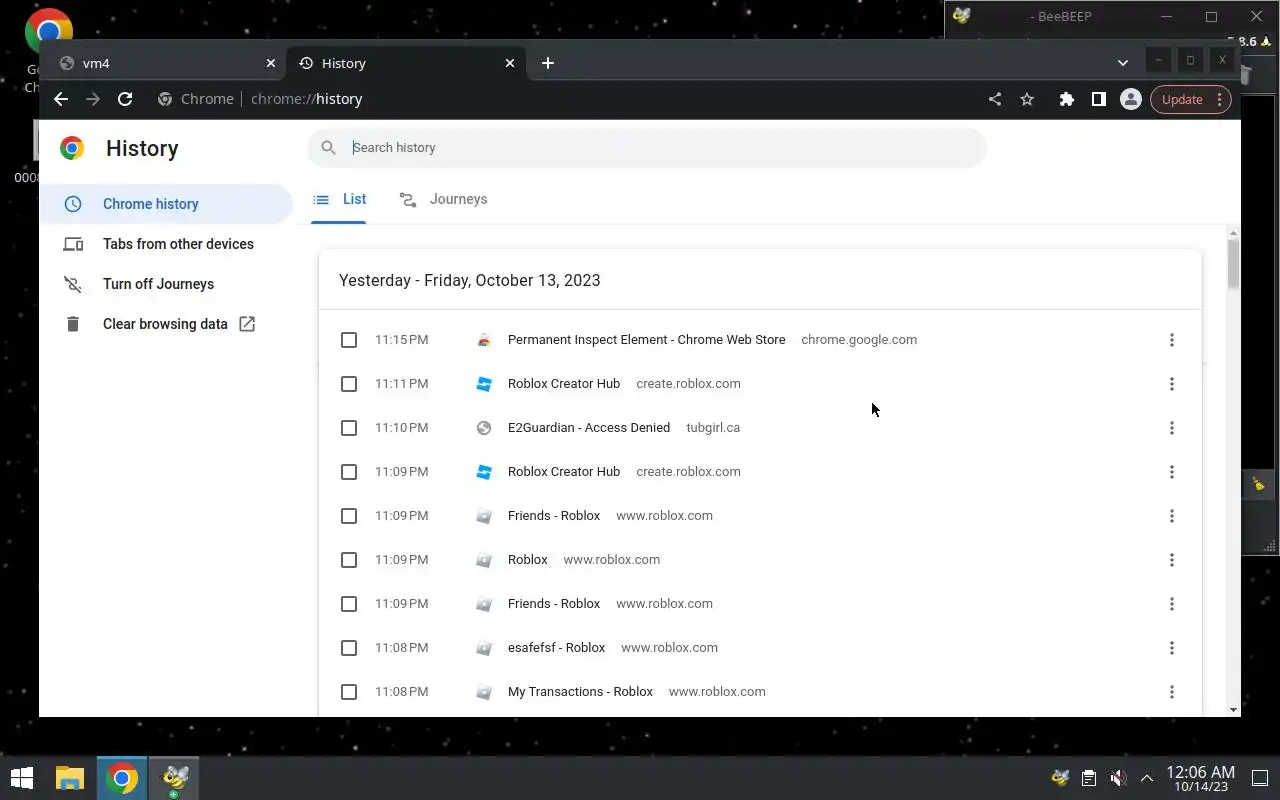Check the My Transactions - Roblox checkbox
The image size is (1280, 800).
[x=349, y=692]
